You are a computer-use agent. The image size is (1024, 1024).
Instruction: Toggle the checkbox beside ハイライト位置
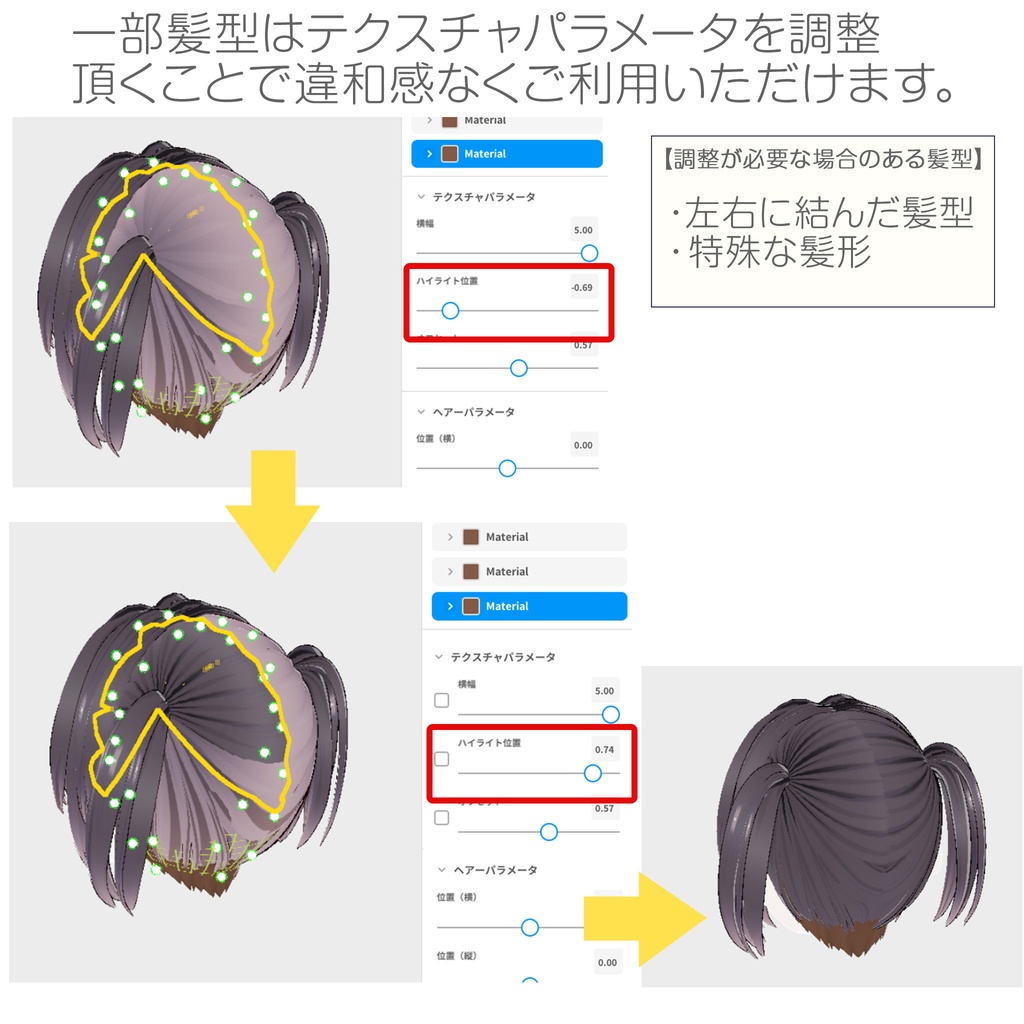pos(441,759)
